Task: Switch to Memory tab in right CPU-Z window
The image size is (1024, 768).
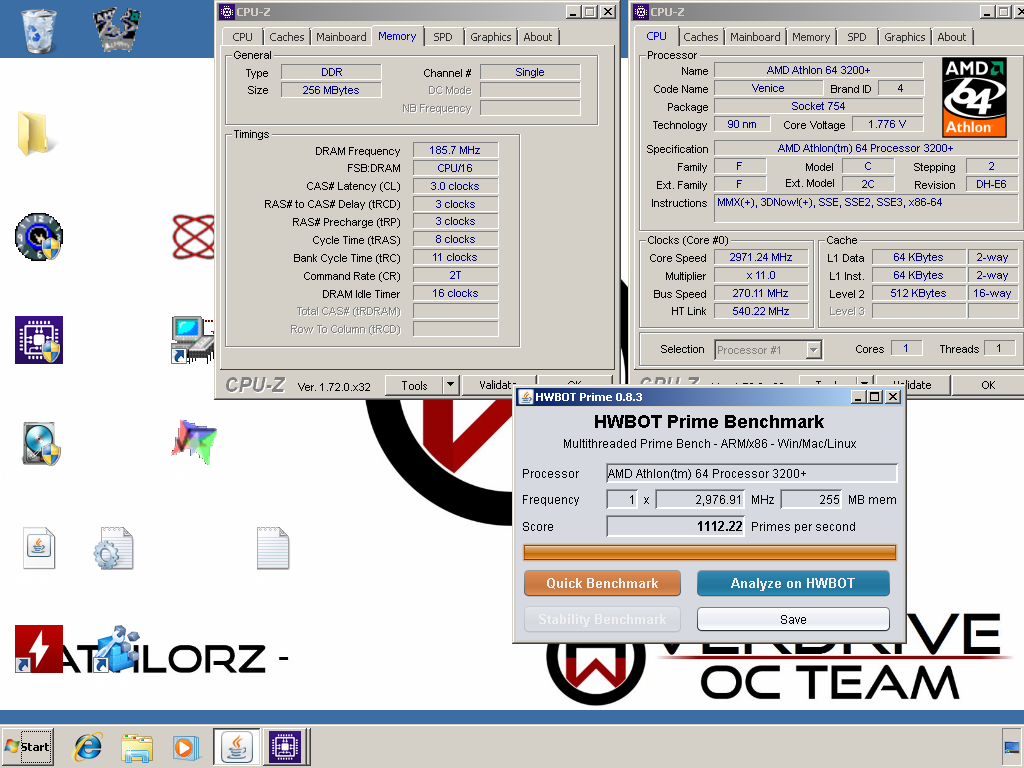Action: pos(810,37)
